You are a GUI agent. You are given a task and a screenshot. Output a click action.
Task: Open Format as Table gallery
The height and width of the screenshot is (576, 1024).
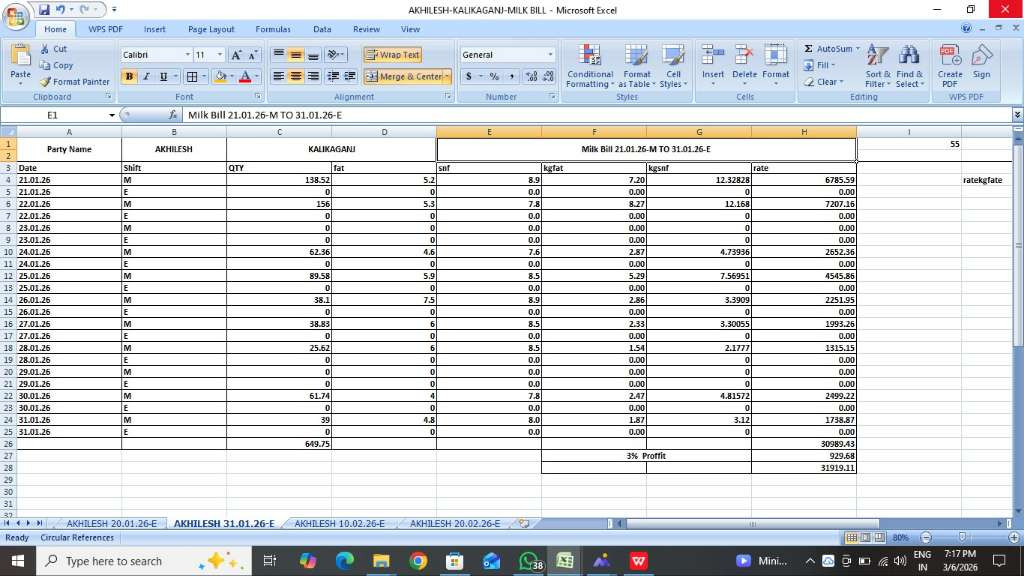point(637,66)
